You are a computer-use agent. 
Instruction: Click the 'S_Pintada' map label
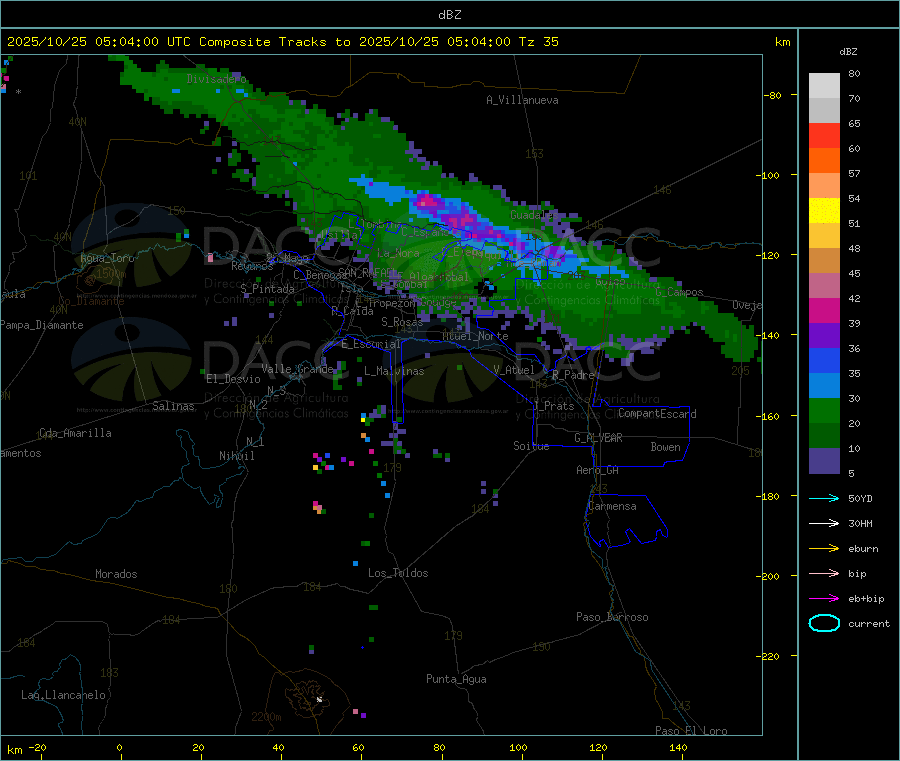click(x=267, y=289)
